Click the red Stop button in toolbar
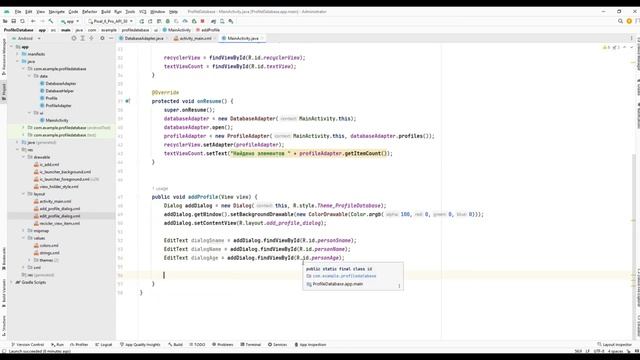Viewport: 640px width, 360px height. [x=202, y=21]
